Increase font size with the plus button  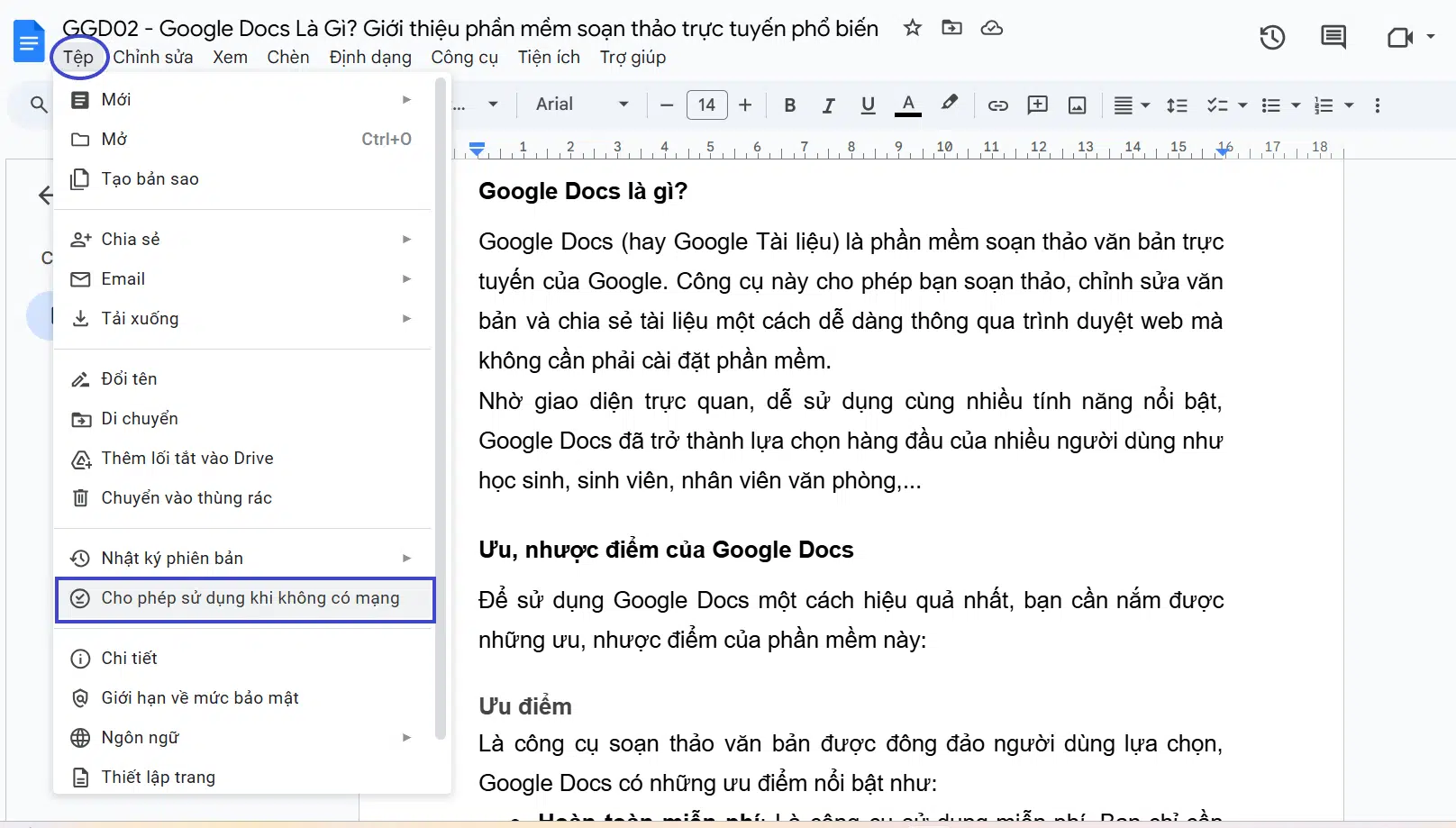tap(745, 105)
